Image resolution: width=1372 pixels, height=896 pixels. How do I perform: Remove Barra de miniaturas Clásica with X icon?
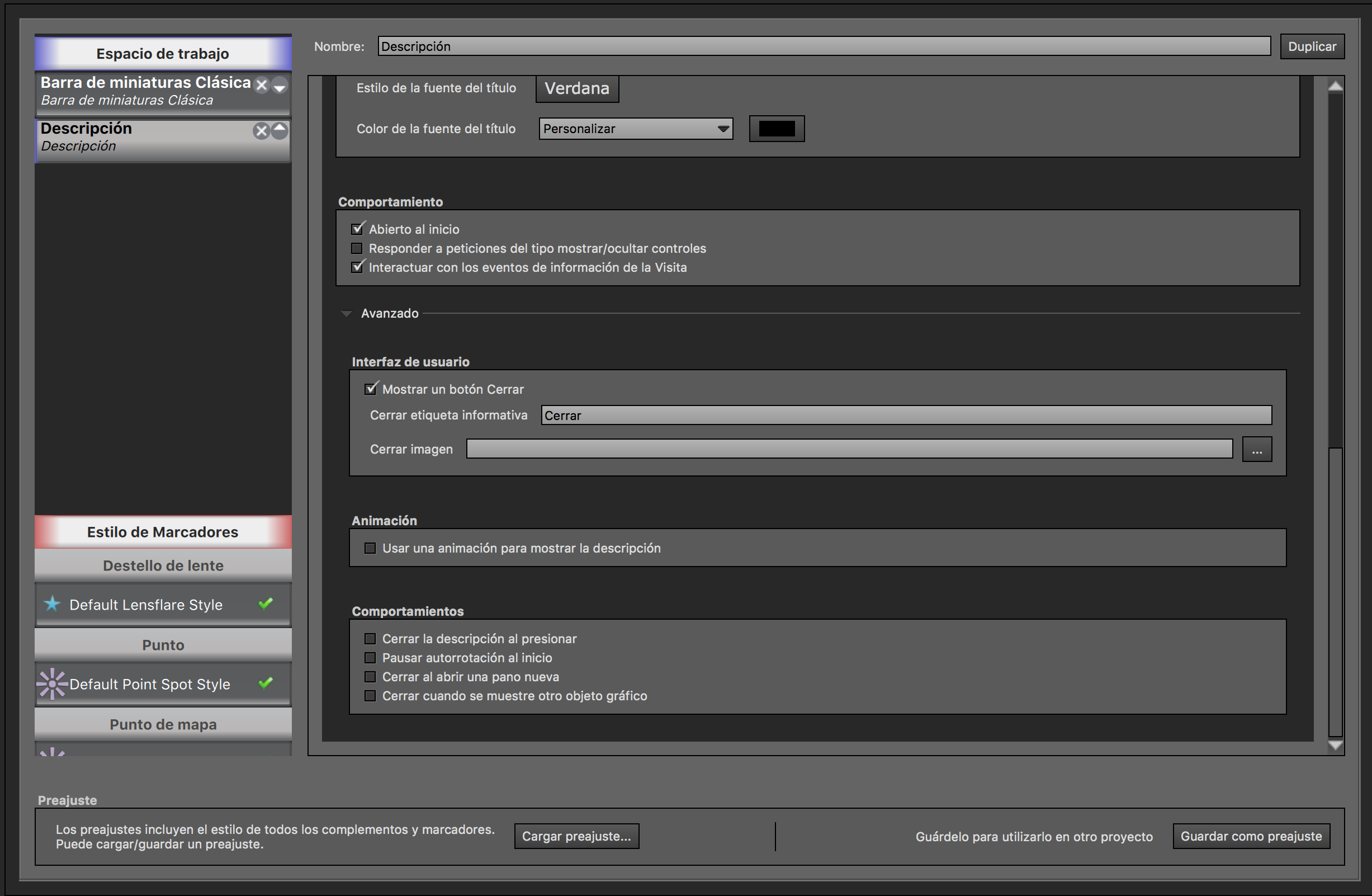click(262, 86)
